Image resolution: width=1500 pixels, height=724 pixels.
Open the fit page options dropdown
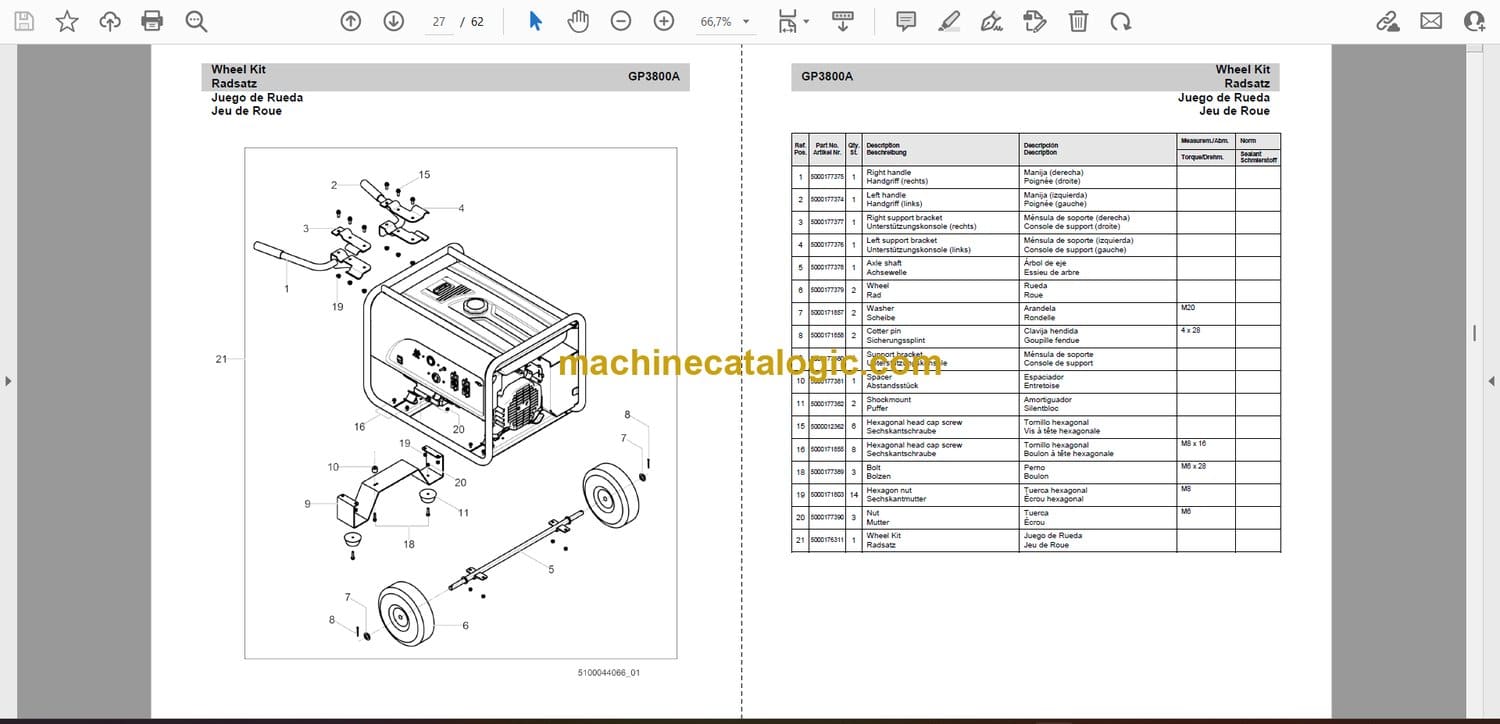pyautogui.click(x=794, y=21)
